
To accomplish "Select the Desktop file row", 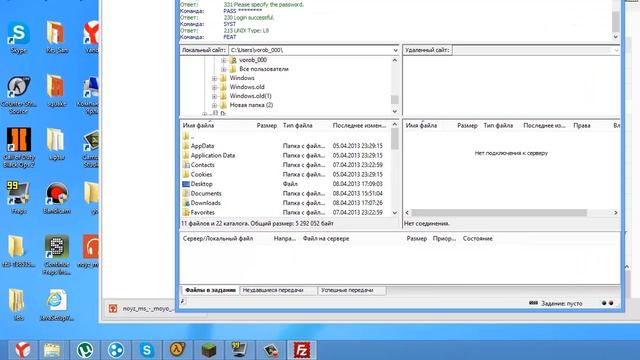I will pyautogui.click(x=285, y=184).
